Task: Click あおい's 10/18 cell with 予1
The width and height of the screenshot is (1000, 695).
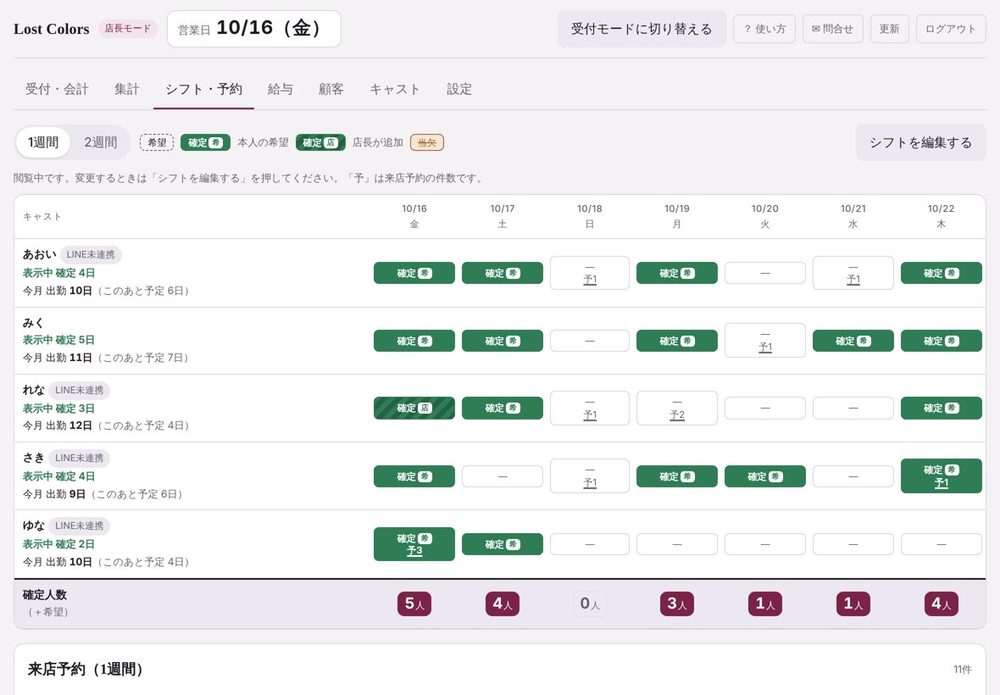Action: (x=590, y=273)
